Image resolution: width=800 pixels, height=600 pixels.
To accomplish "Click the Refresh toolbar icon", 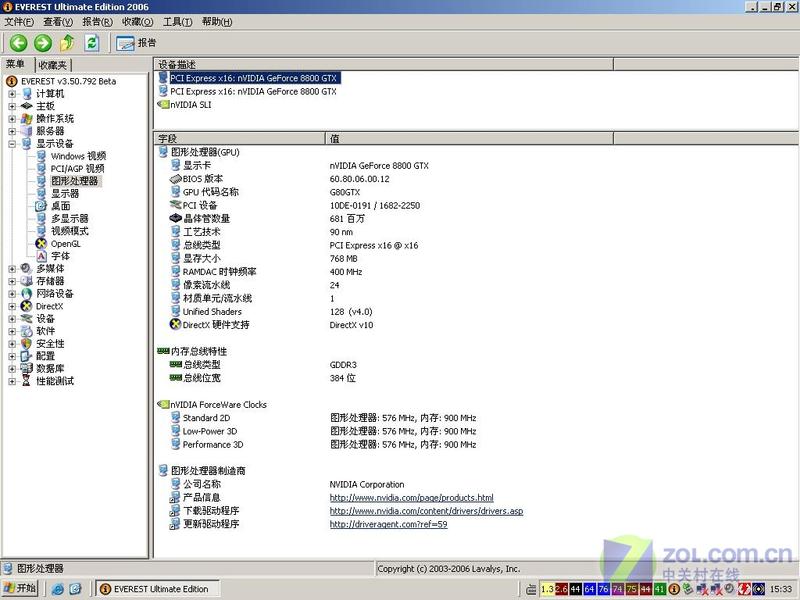I will coord(92,43).
